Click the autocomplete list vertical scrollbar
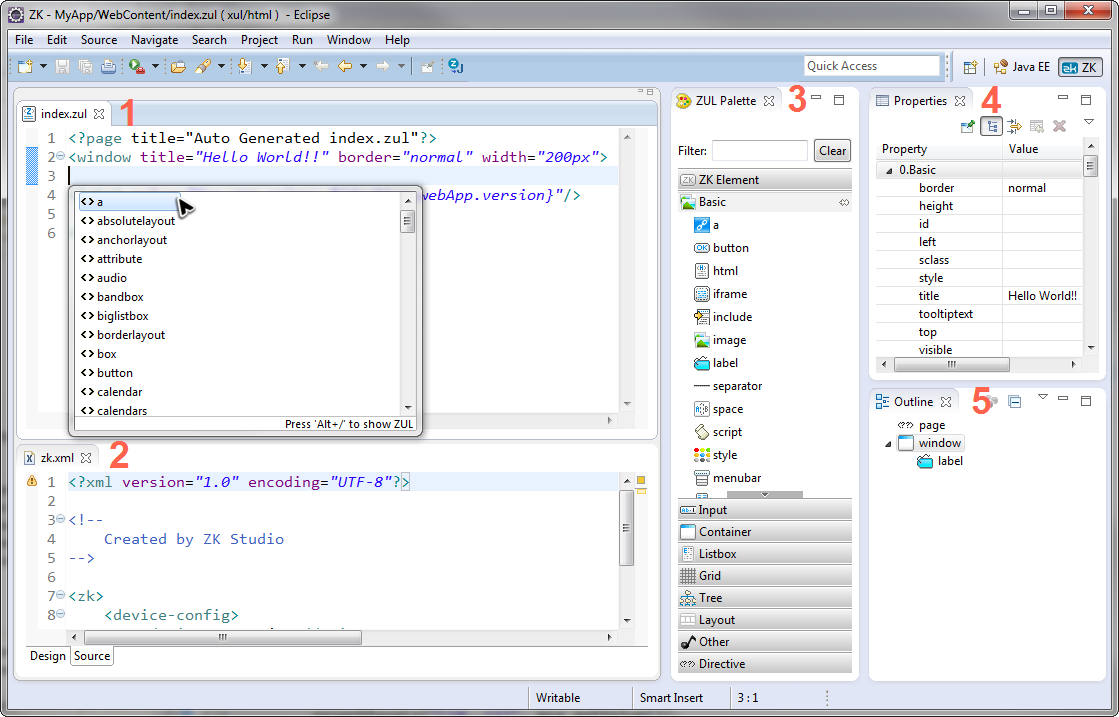Image resolution: width=1119 pixels, height=717 pixels. (408, 304)
